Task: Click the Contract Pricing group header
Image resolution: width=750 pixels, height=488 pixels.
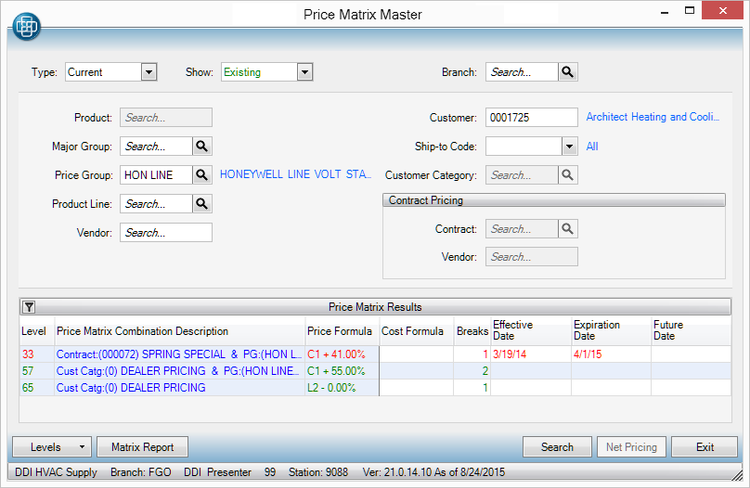Action: point(554,200)
